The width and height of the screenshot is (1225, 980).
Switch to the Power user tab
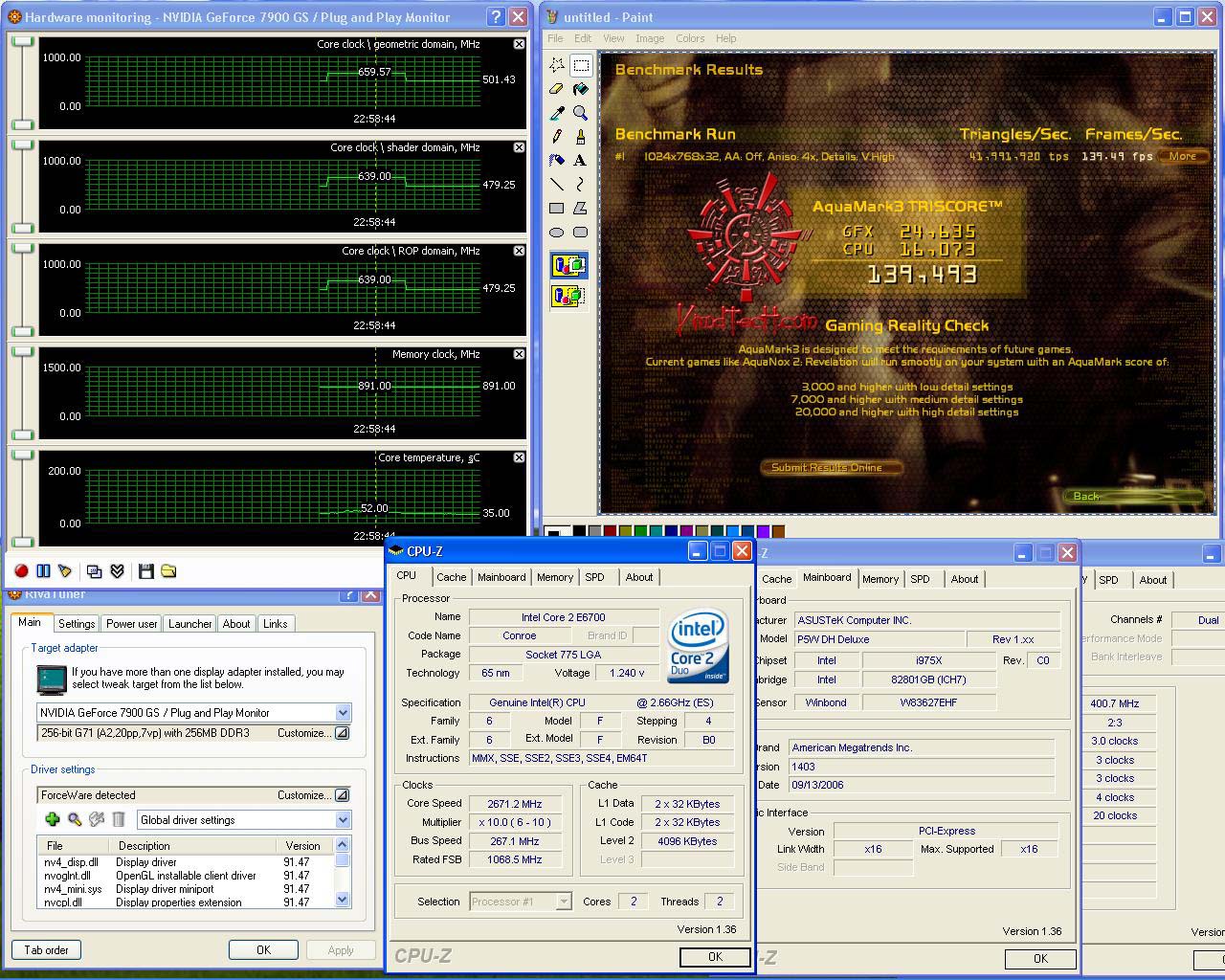click(131, 624)
